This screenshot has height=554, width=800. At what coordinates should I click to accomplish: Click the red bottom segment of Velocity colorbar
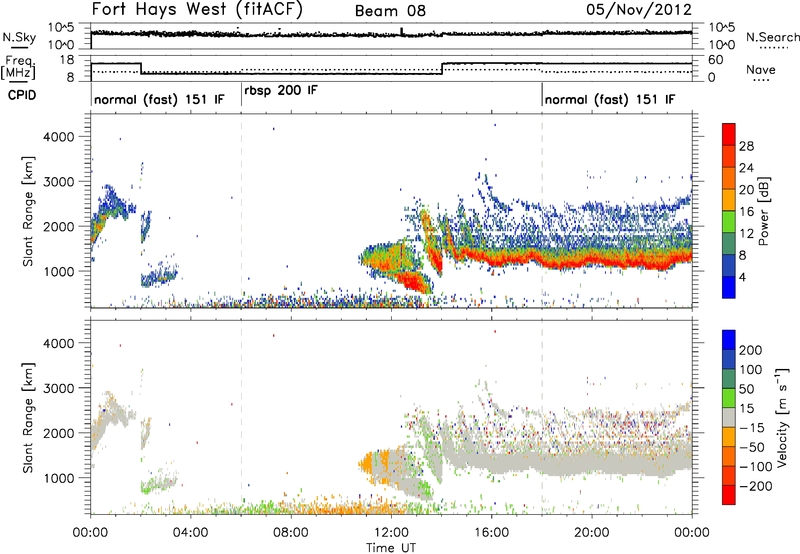729,495
